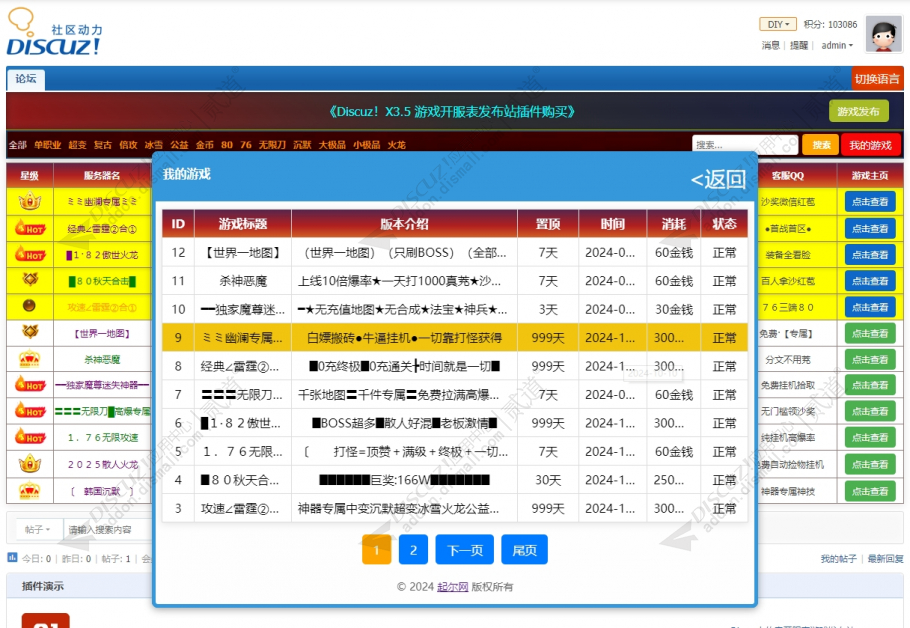Click game title 【世界一地图】 in ID 12 row
The image size is (910, 628).
point(243,252)
